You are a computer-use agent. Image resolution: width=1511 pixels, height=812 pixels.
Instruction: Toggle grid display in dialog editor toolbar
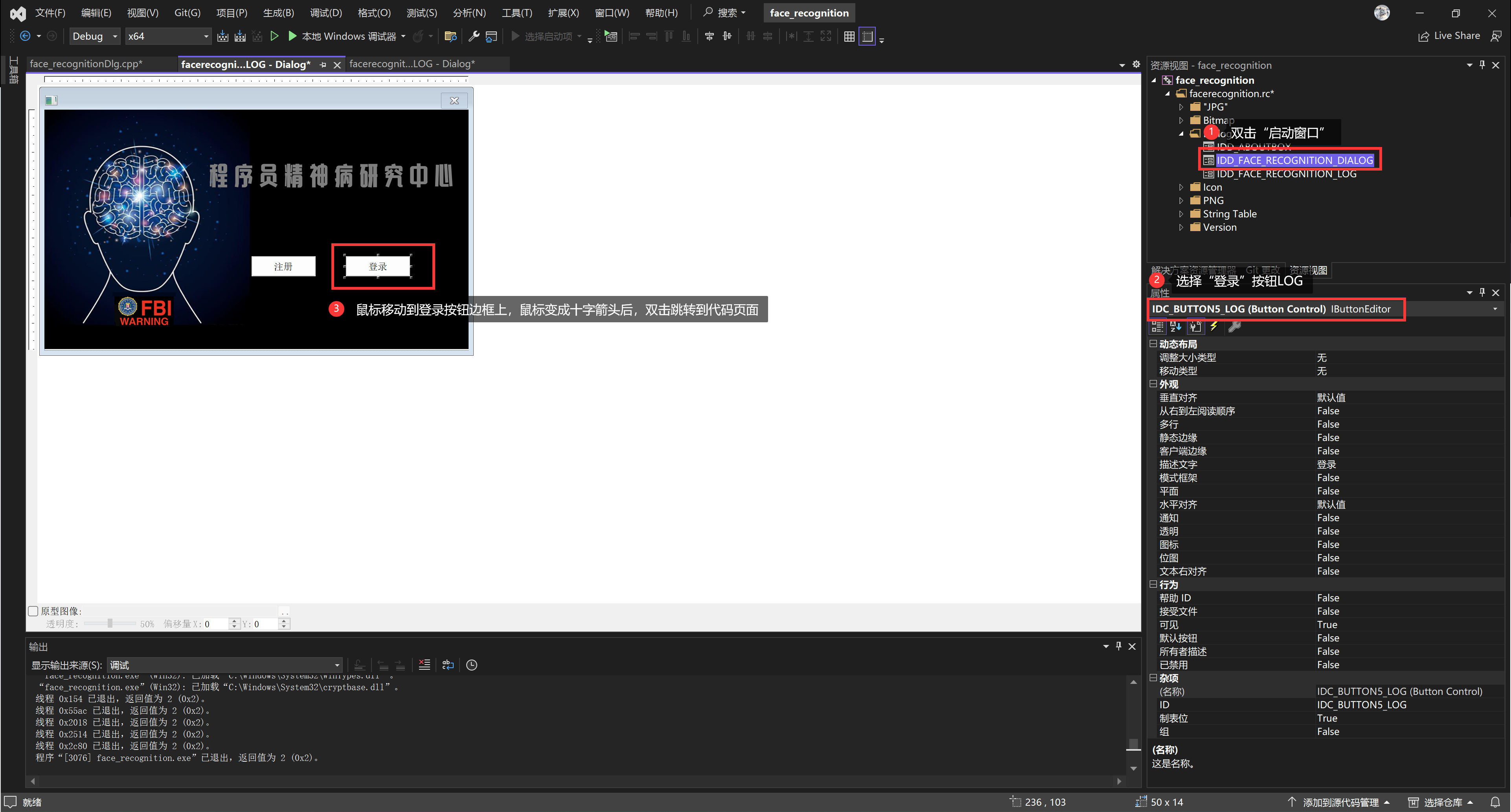849,37
